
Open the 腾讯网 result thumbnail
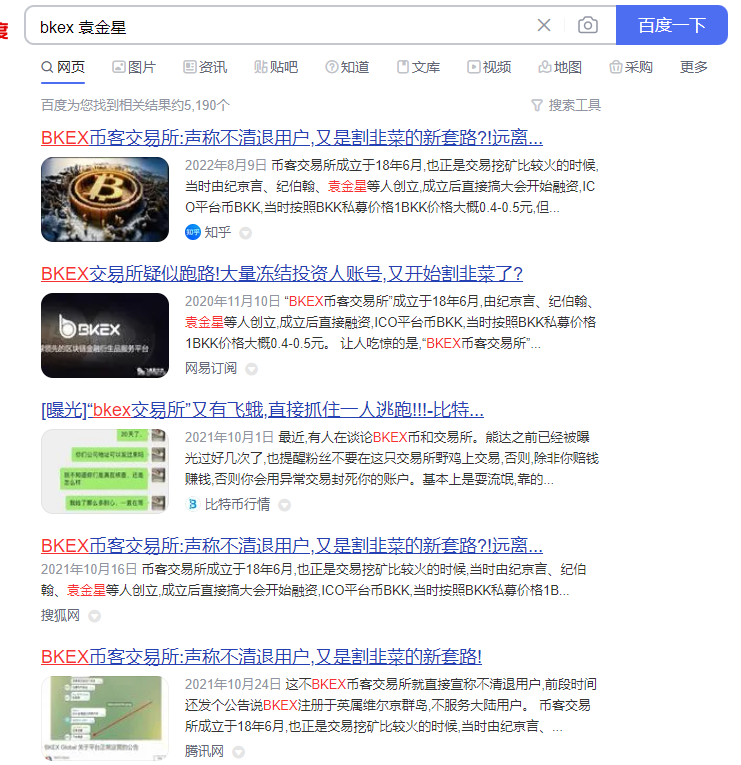coord(105,718)
